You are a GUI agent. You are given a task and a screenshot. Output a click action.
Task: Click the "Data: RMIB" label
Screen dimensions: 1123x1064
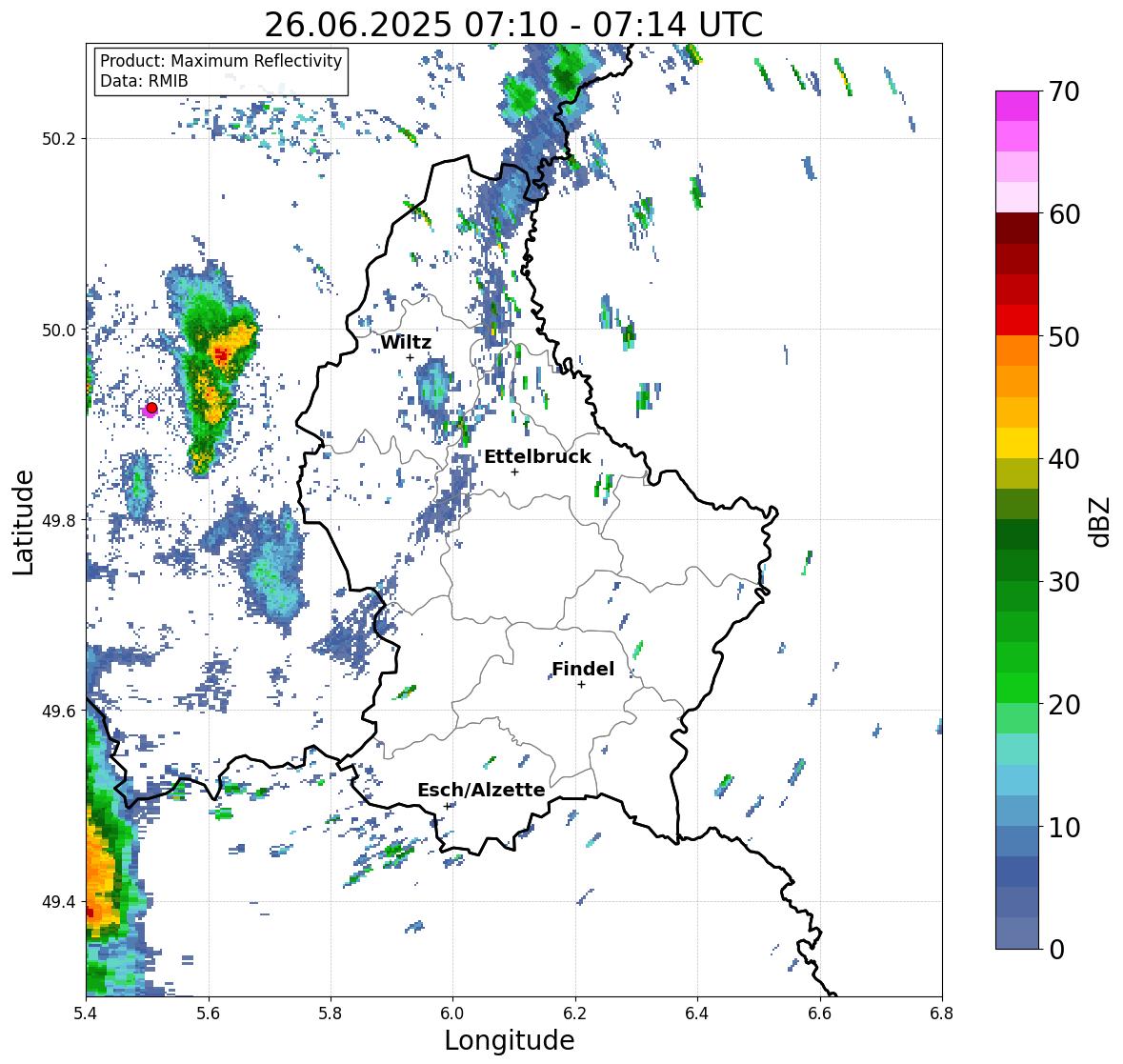pos(144,81)
